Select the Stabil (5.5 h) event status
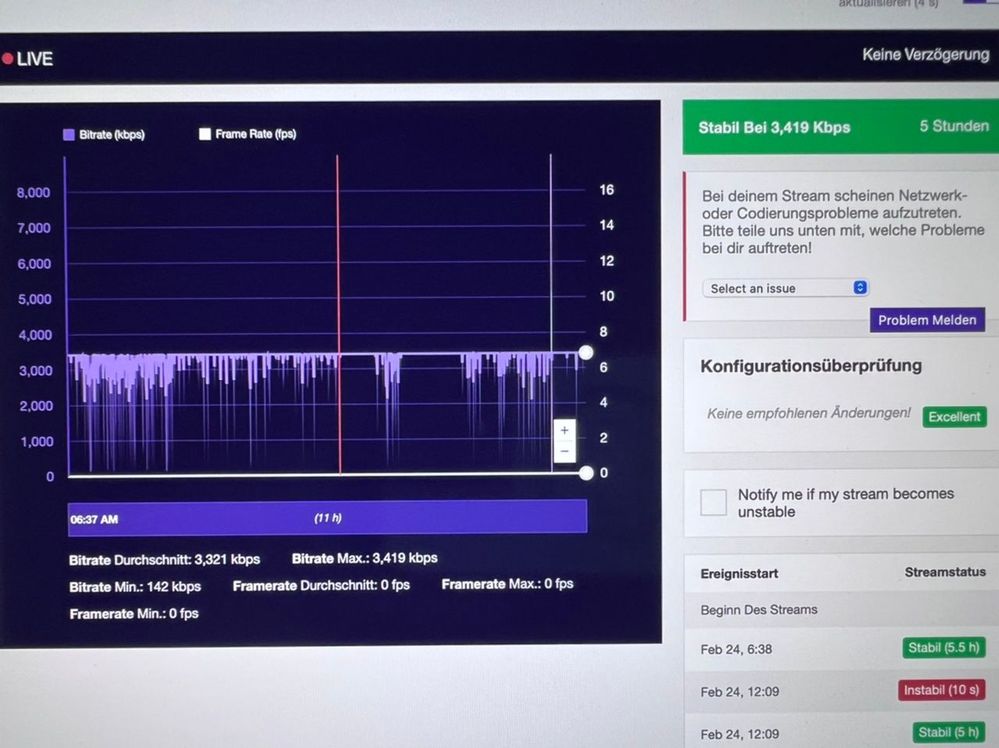Image resolution: width=999 pixels, height=748 pixels. click(944, 648)
